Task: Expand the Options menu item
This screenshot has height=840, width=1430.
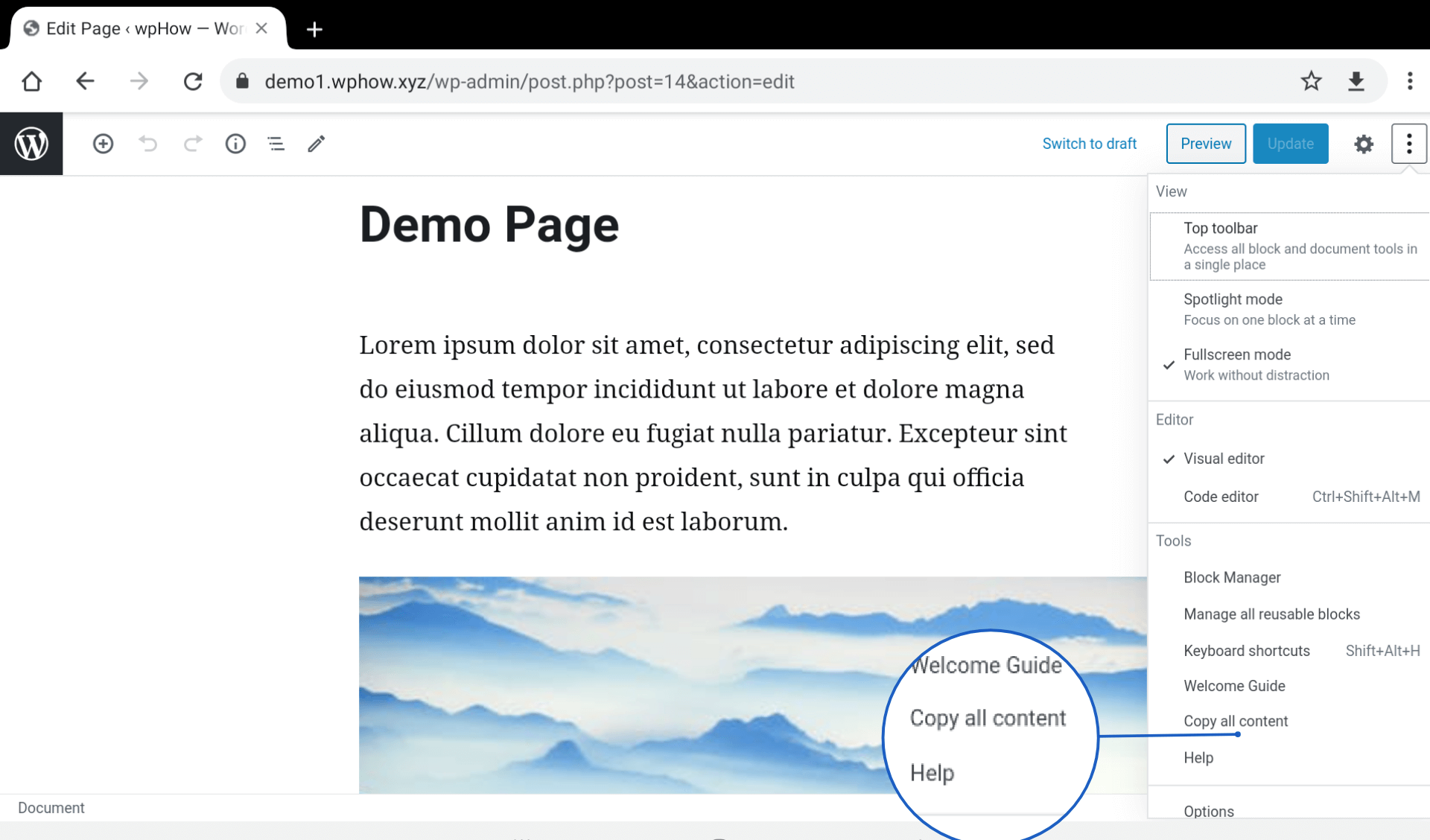Action: coord(1209,811)
